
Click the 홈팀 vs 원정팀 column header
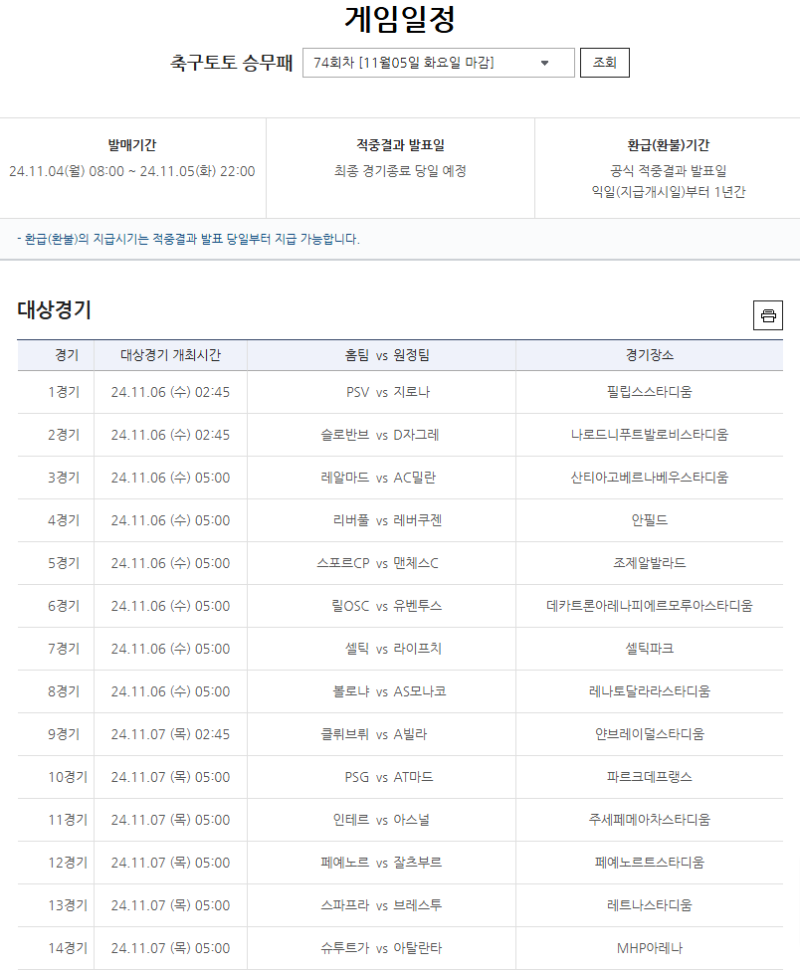point(387,355)
